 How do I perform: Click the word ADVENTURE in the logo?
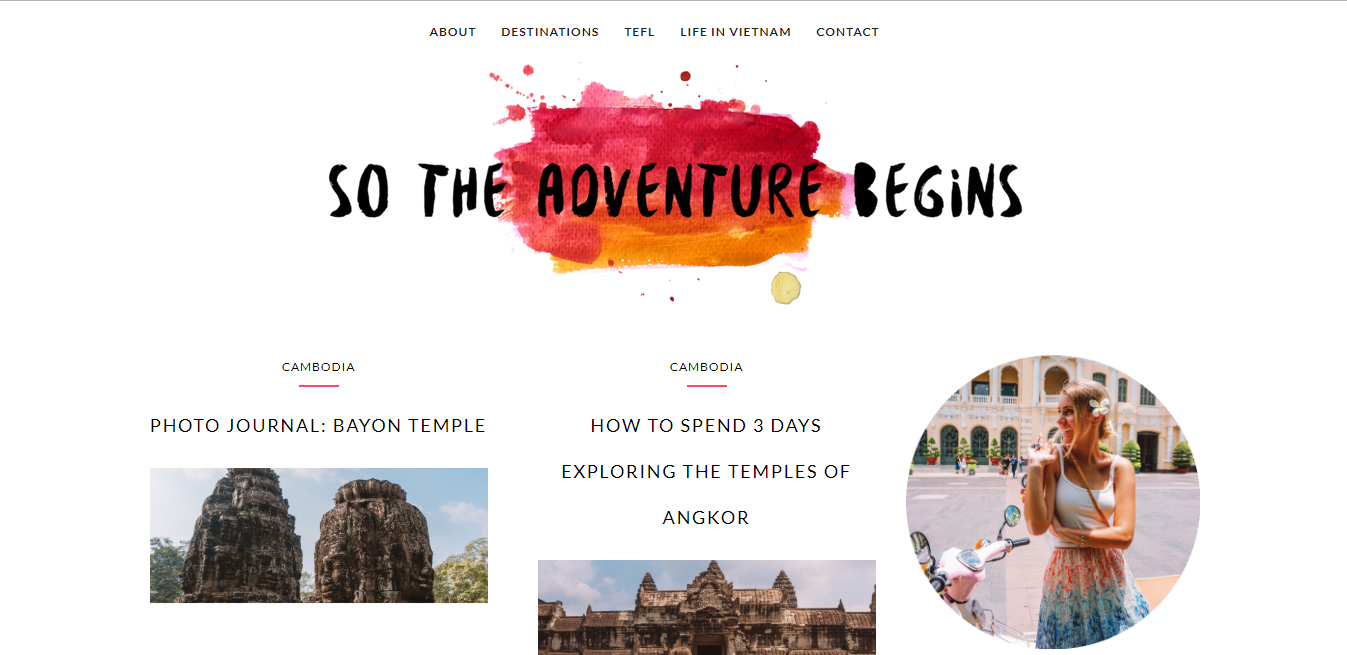point(680,190)
